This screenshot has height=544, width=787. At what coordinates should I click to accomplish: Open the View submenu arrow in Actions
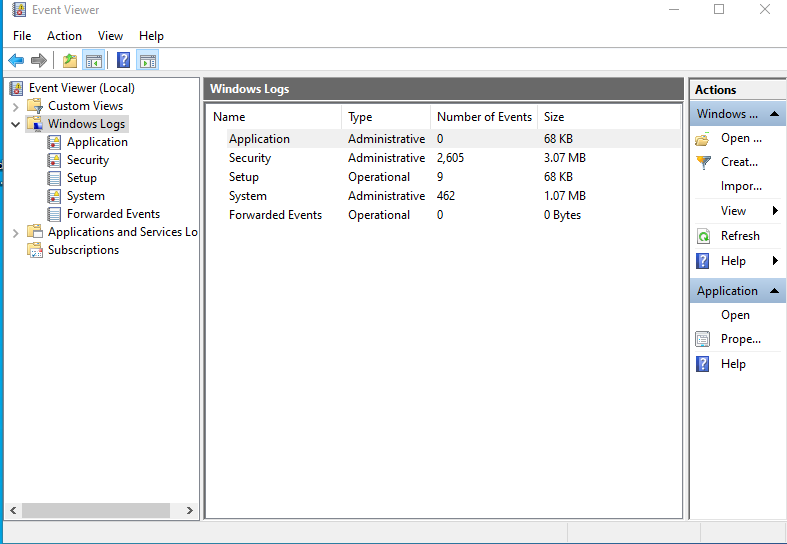tap(775, 211)
